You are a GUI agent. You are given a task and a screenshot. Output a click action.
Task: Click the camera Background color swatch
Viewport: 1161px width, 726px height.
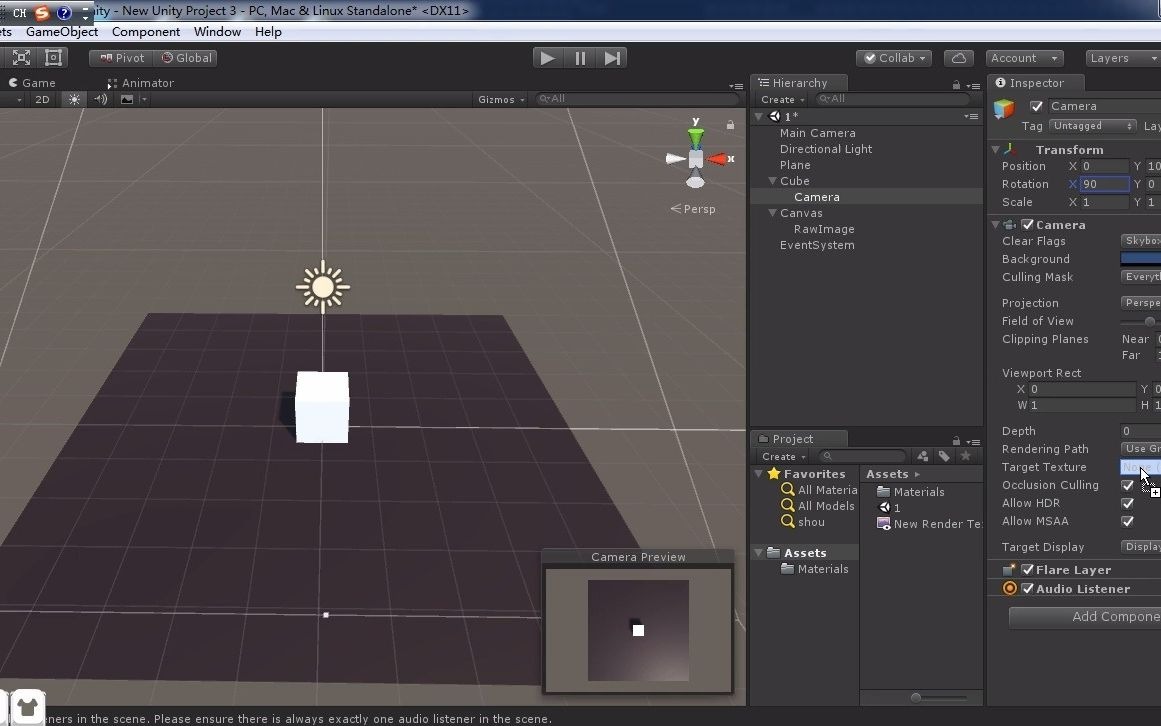pyautogui.click(x=1142, y=259)
